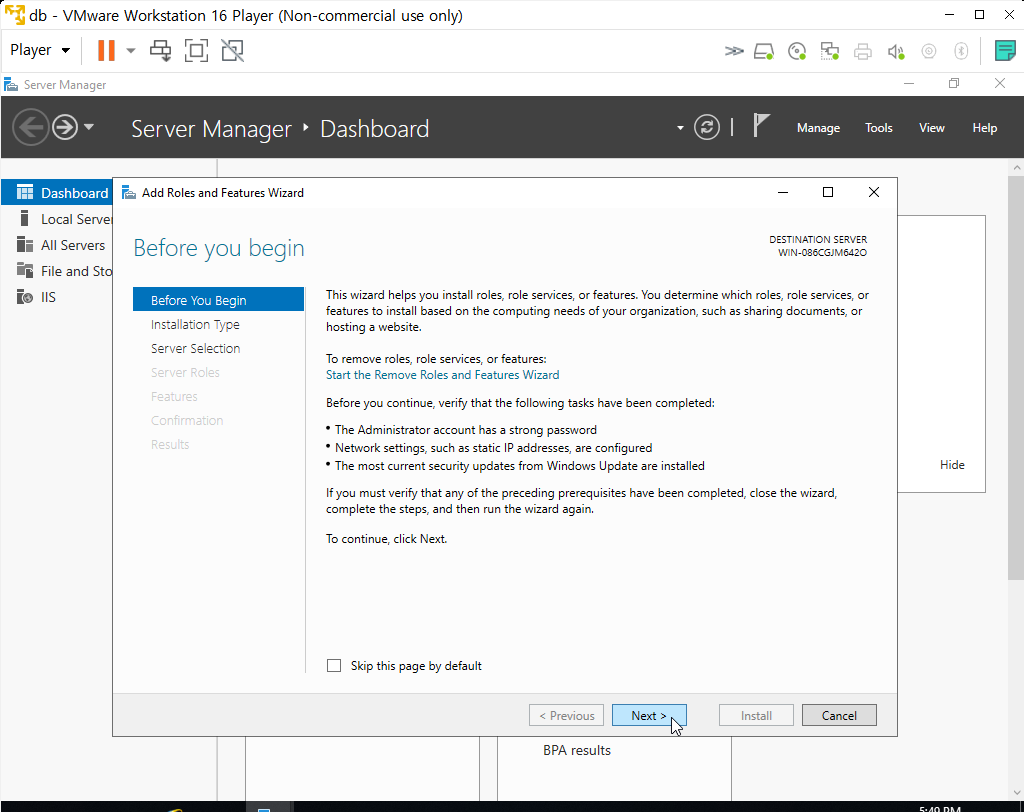Click the sound card device icon
This screenshot has height=812, width=1024.
click(x=896, y=51)
